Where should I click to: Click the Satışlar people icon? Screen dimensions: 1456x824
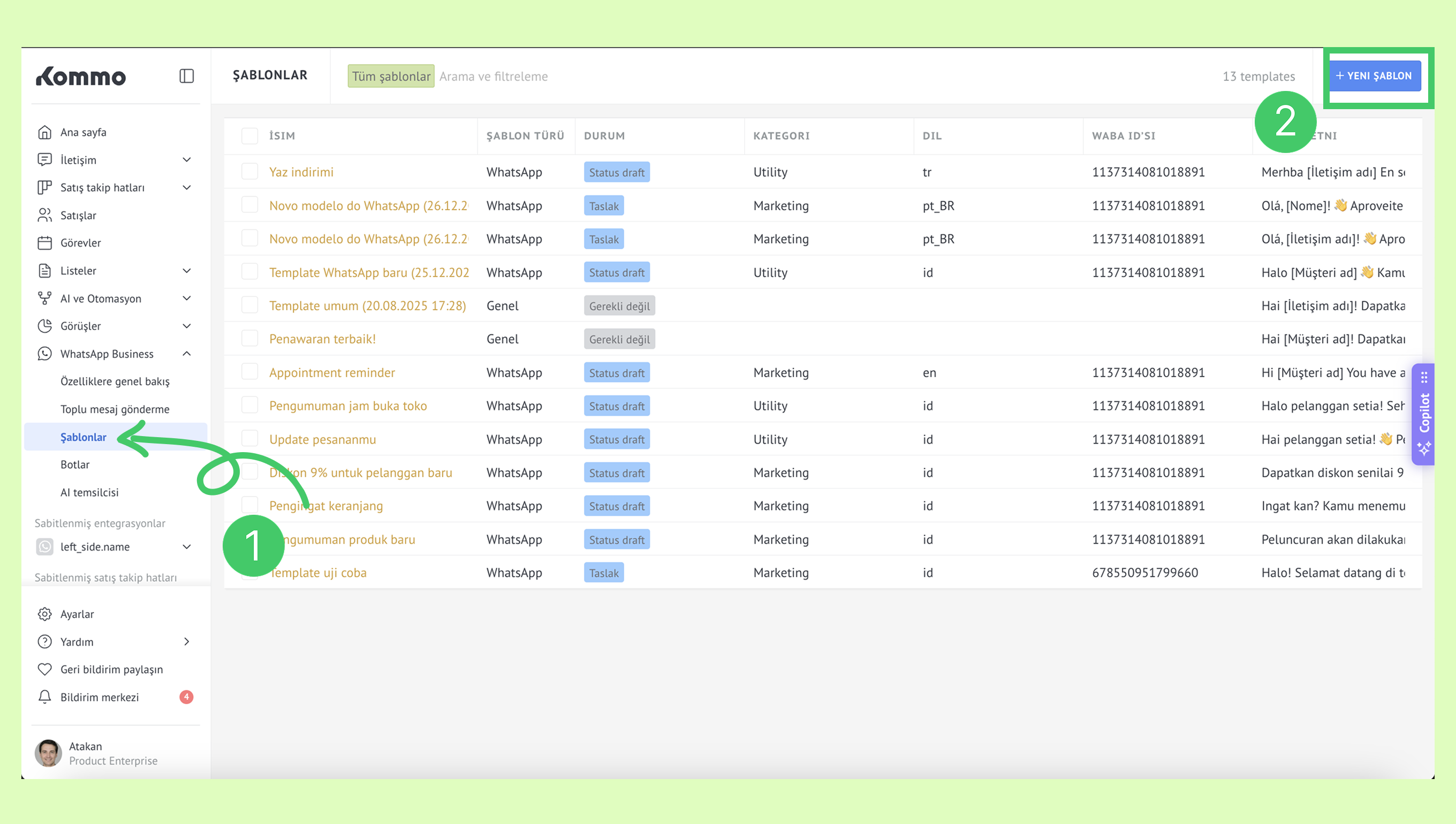click(45, 215)
